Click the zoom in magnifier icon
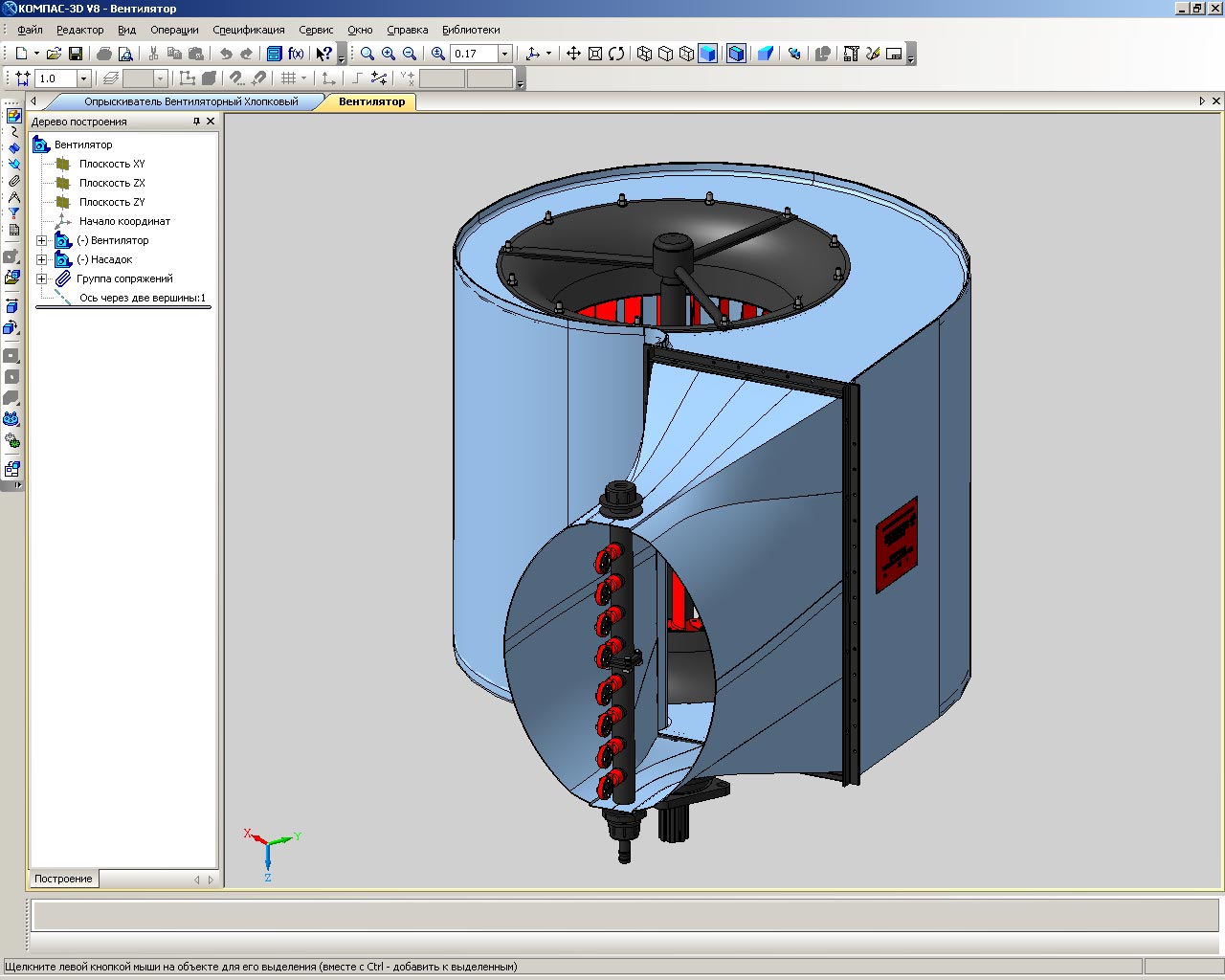 click(x=389, y=54)
